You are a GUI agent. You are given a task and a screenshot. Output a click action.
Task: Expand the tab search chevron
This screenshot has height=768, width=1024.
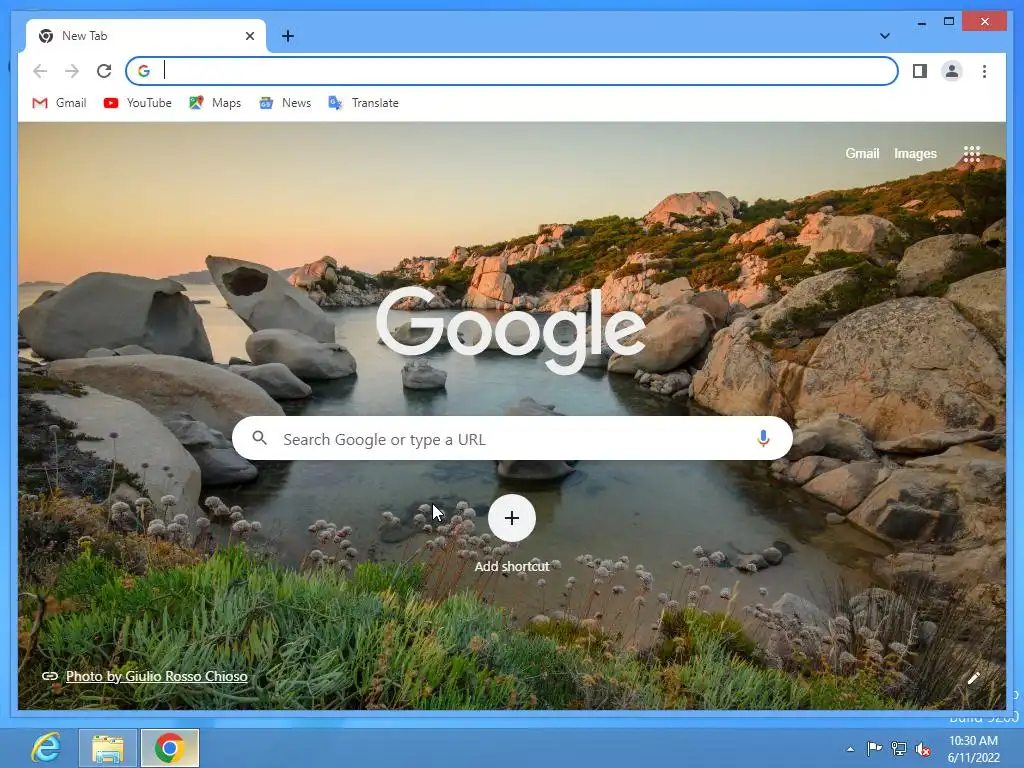(x=885, y=36)
